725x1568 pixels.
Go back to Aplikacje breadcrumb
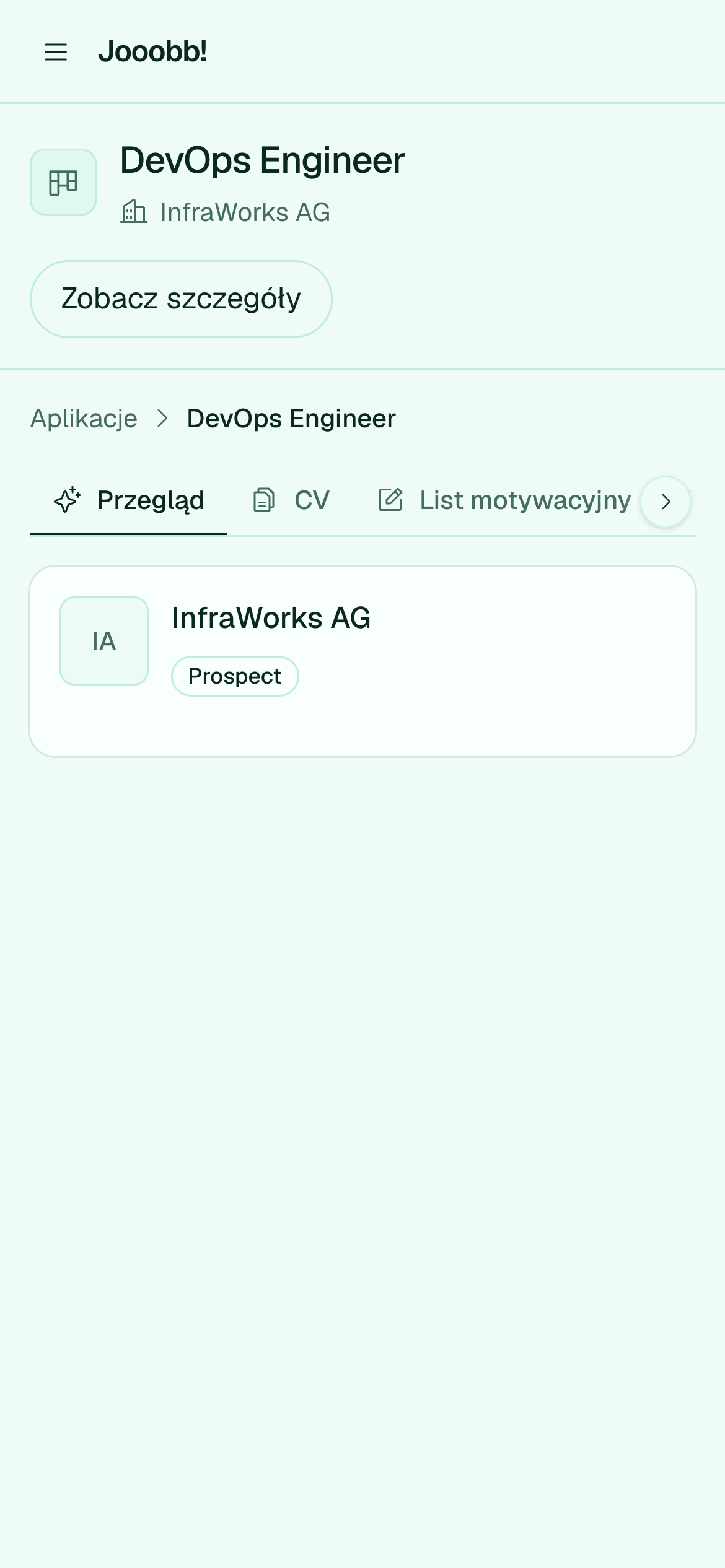click(84, 419)
